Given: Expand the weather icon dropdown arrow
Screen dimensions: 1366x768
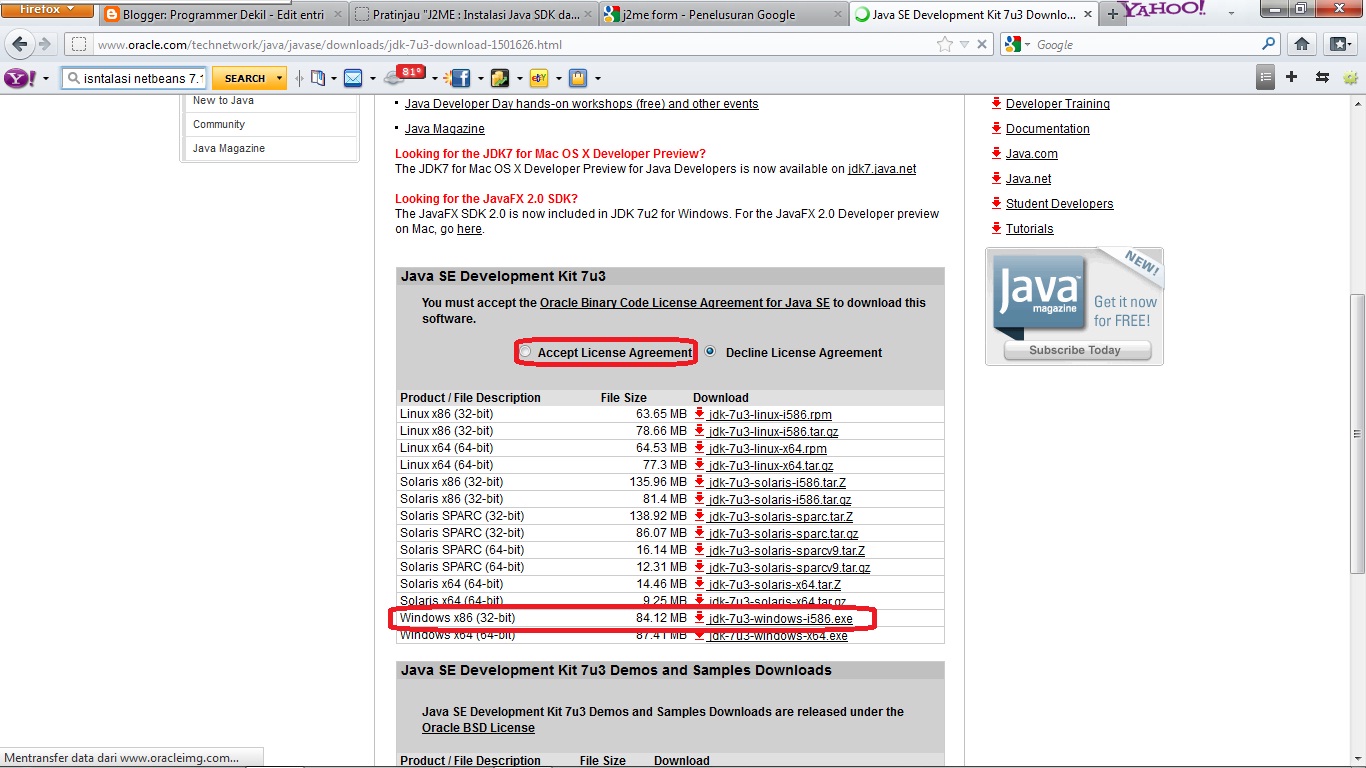Looking at the screenshot, I should tap(437, 79).
